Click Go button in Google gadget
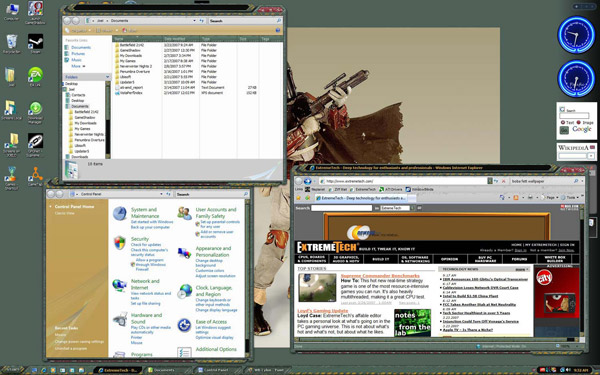 tap(564, 130)
